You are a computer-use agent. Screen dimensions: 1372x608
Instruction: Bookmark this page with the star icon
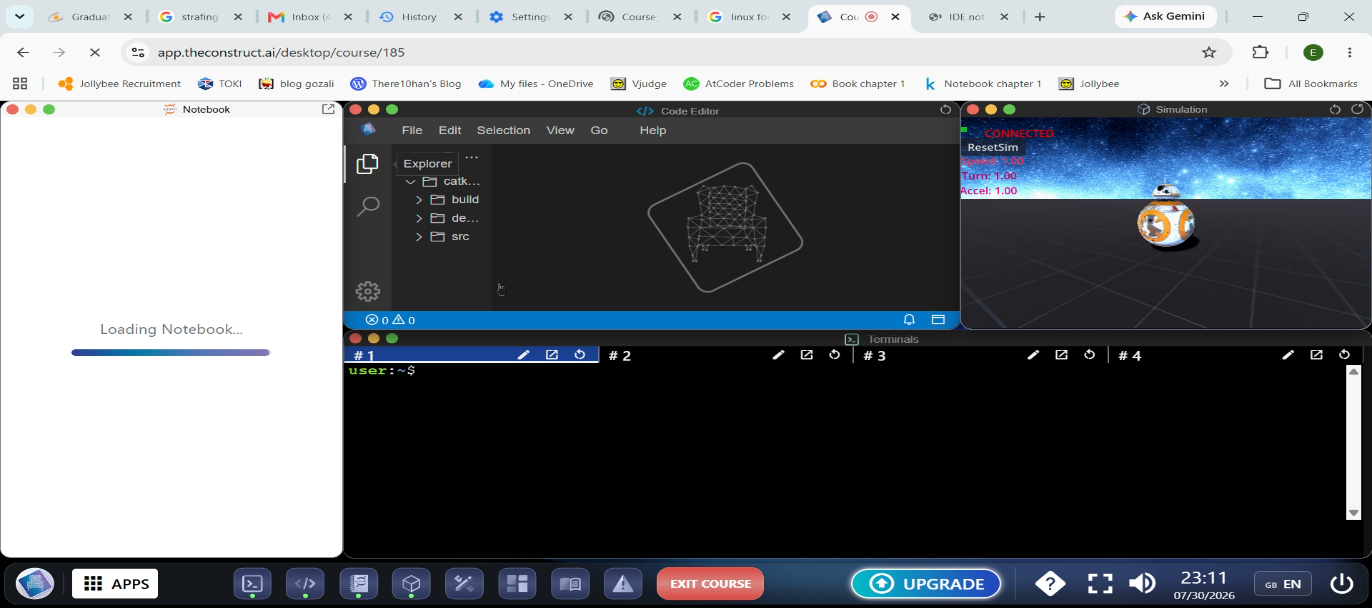coord(1209,52)
